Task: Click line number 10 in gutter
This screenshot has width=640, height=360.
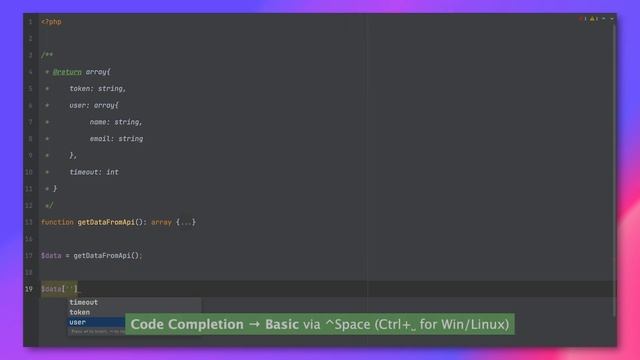Action: click(29, 172)
